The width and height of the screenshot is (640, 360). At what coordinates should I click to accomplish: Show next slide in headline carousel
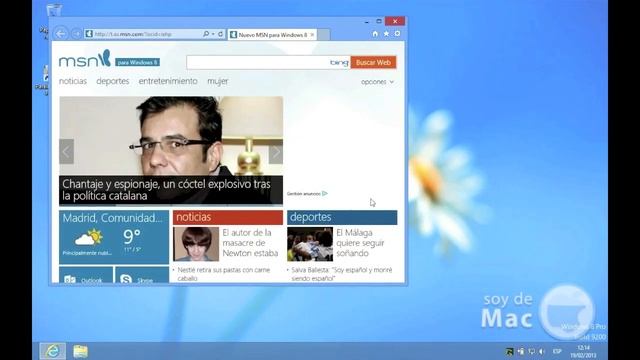tap(276, 151)
